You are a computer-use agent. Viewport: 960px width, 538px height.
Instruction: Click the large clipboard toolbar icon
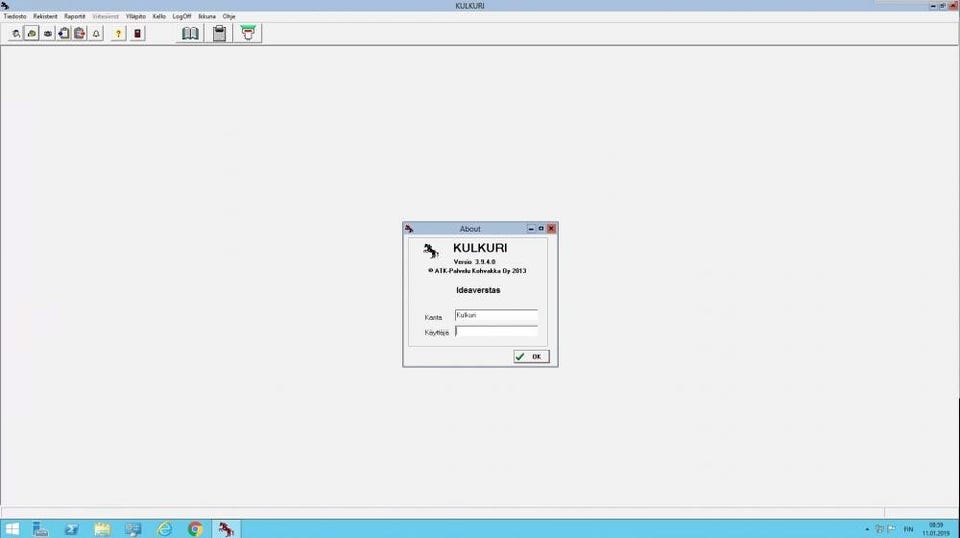[x=220, y=33]
